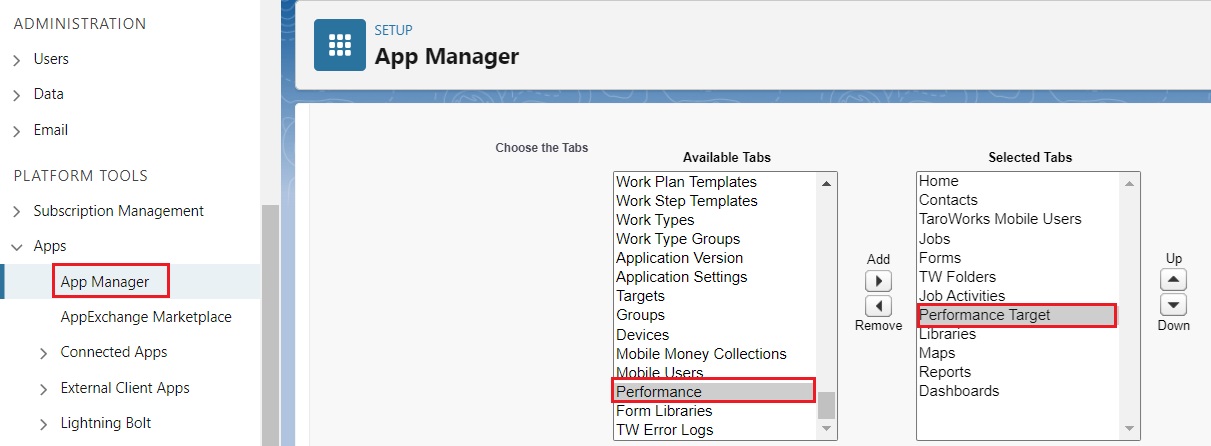This screenshot has width=1211, height=446.
Task: Select TaroWorks Mobile Users in Selected Tabs
Action: (x=1000, y=219)
